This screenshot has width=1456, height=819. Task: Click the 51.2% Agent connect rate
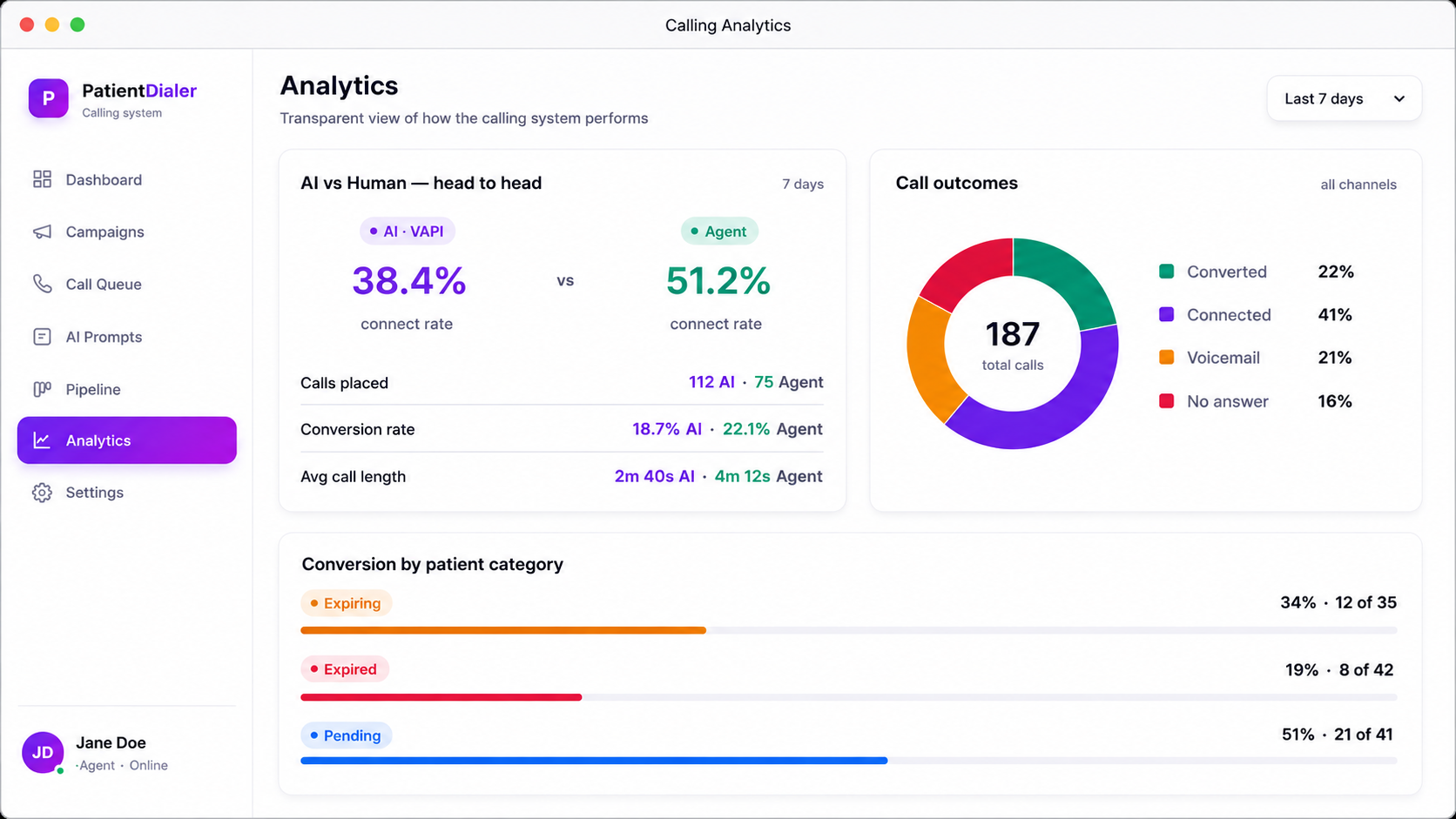coord(718,281)
